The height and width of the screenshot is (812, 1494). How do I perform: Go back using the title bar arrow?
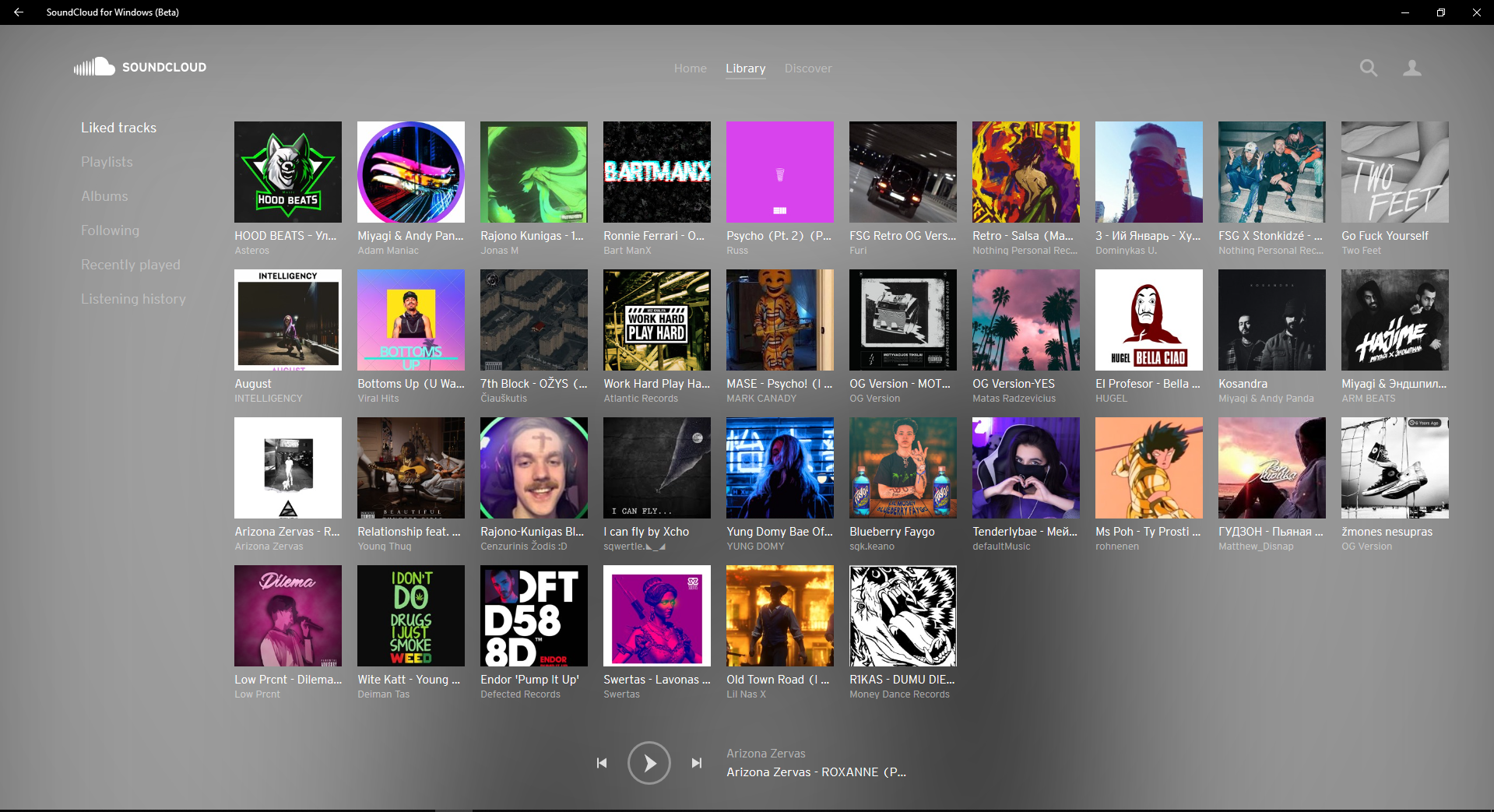tap(18, 12)
